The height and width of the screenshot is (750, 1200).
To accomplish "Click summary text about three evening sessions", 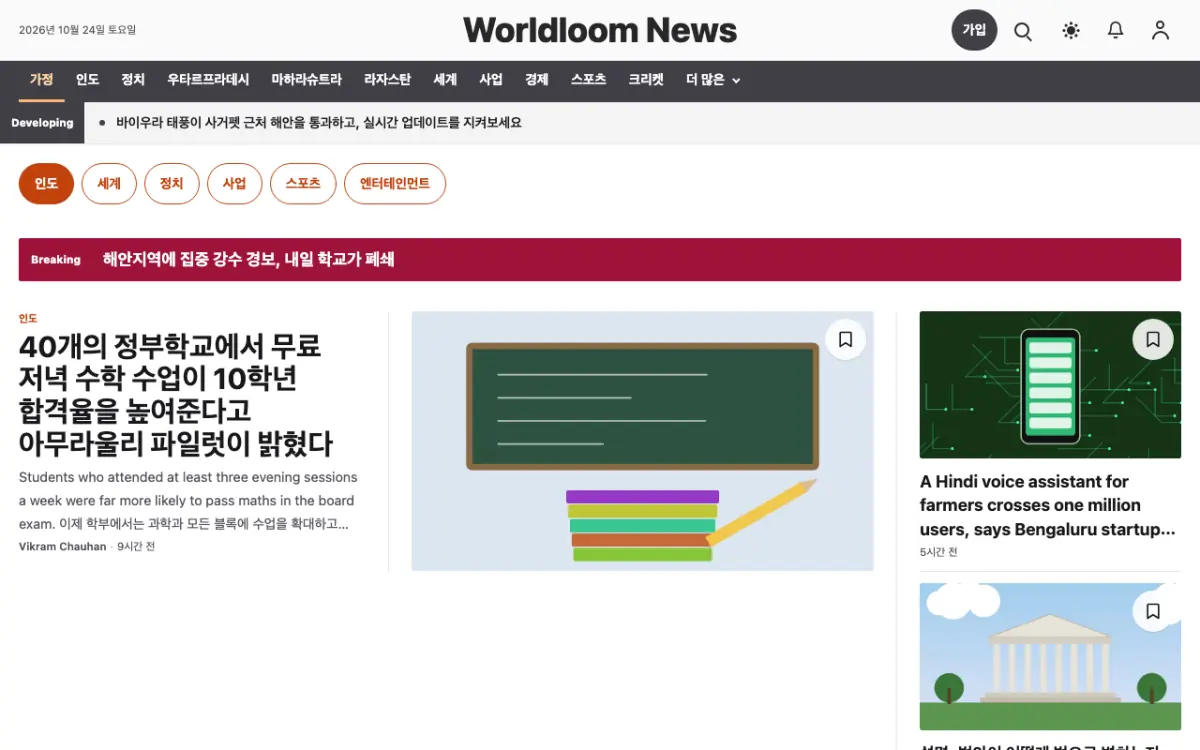I will [x=188, y=501].
